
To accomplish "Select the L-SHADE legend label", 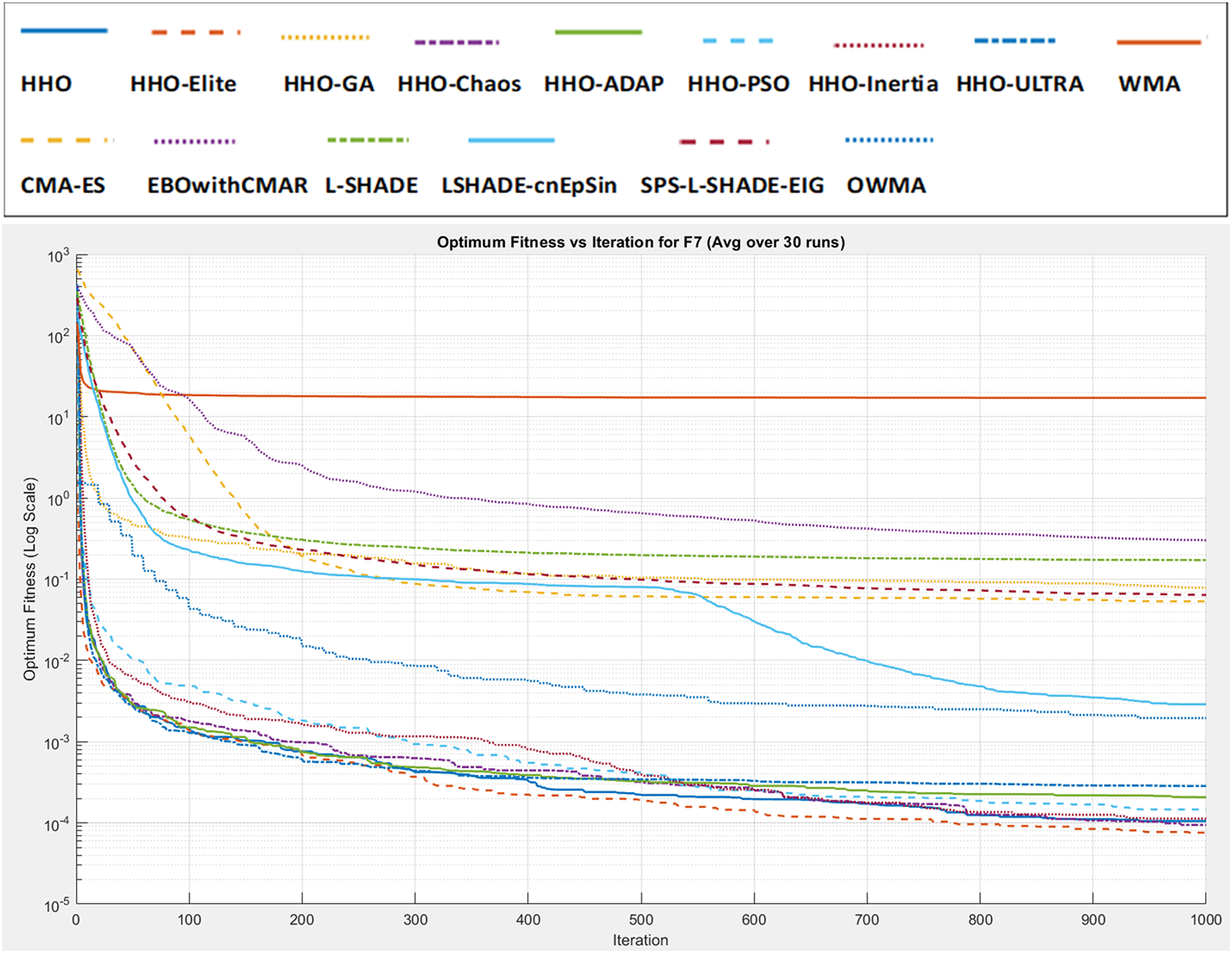I will [371, 186].
